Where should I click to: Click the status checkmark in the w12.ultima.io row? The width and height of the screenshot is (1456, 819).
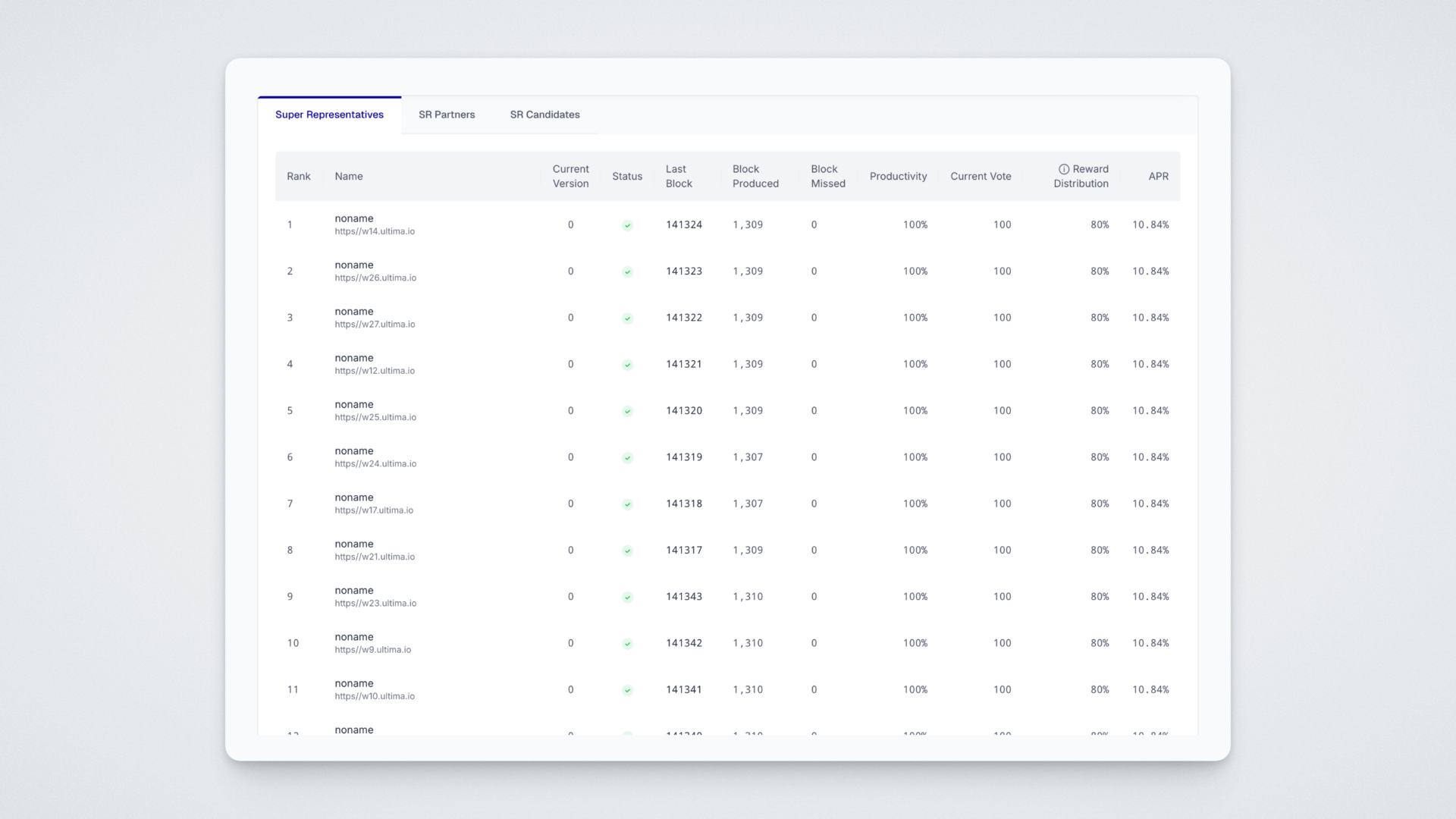pyautogui.click(x=627, y=365)
